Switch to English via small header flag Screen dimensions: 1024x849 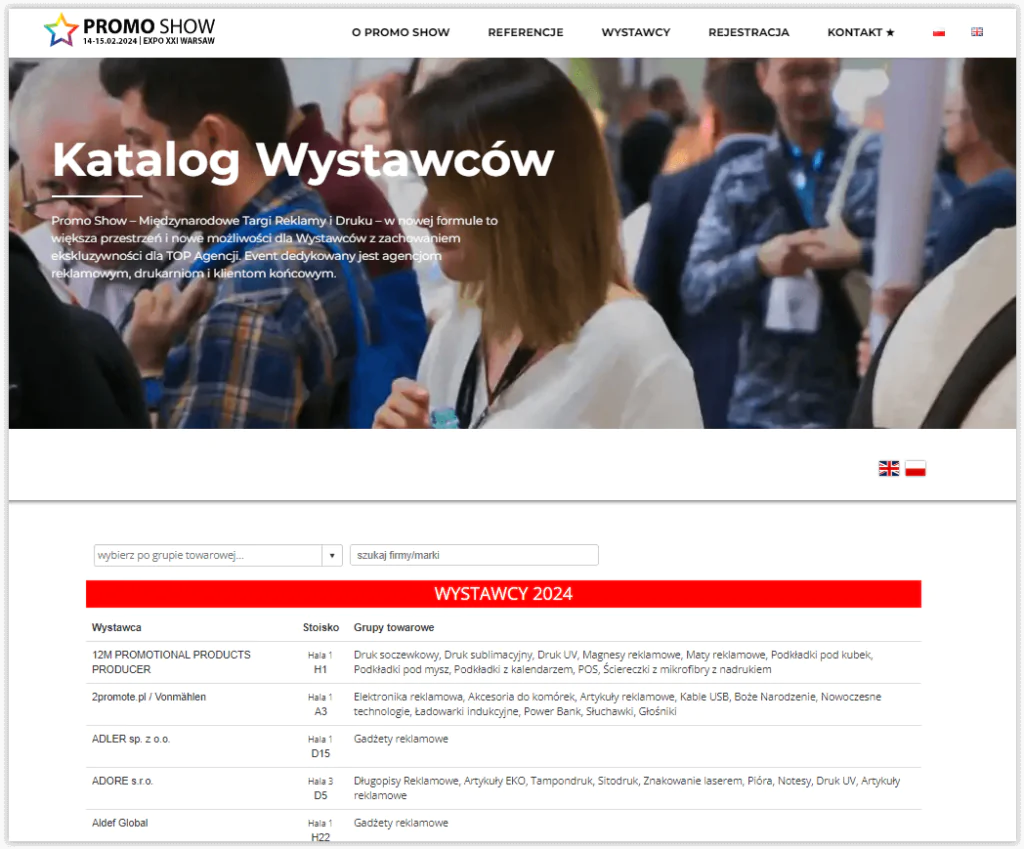coord(977,32)
